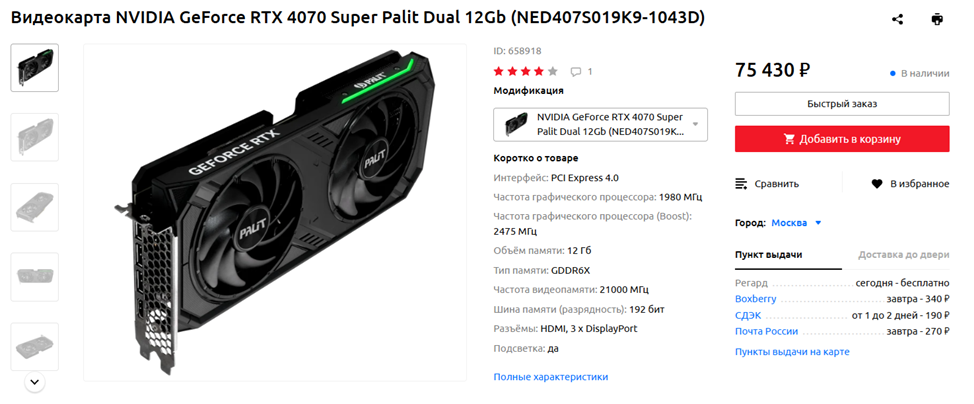This screenshot has width=974, height=404.
Task: Select the second product thumbnail
Action: click(35, 137)
